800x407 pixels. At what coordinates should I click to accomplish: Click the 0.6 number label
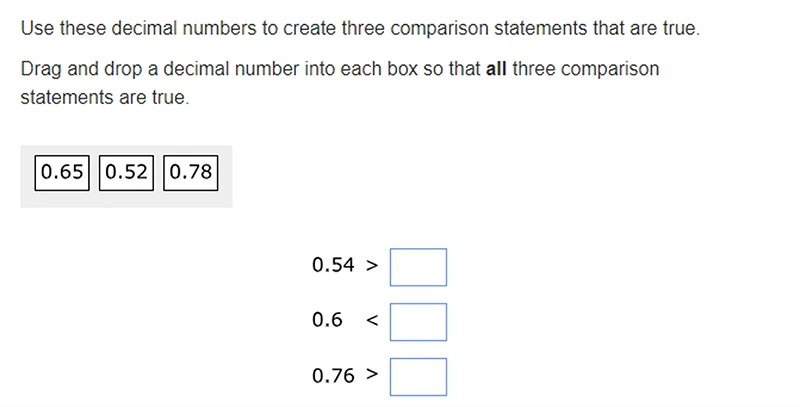(x=327, y=320)
